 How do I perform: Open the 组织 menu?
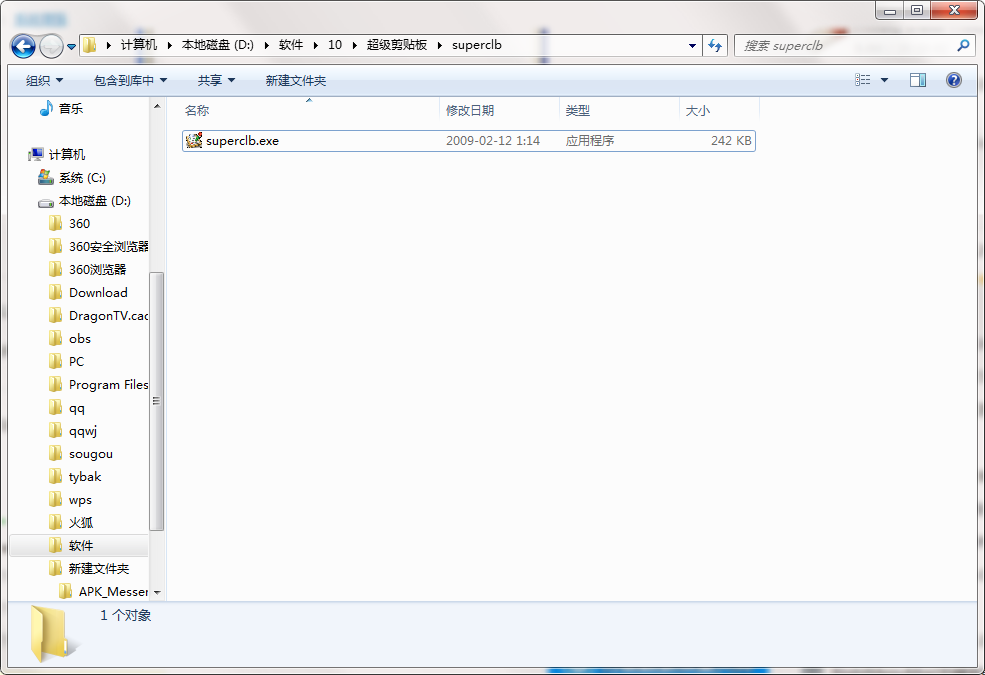[x=45, y=80]
